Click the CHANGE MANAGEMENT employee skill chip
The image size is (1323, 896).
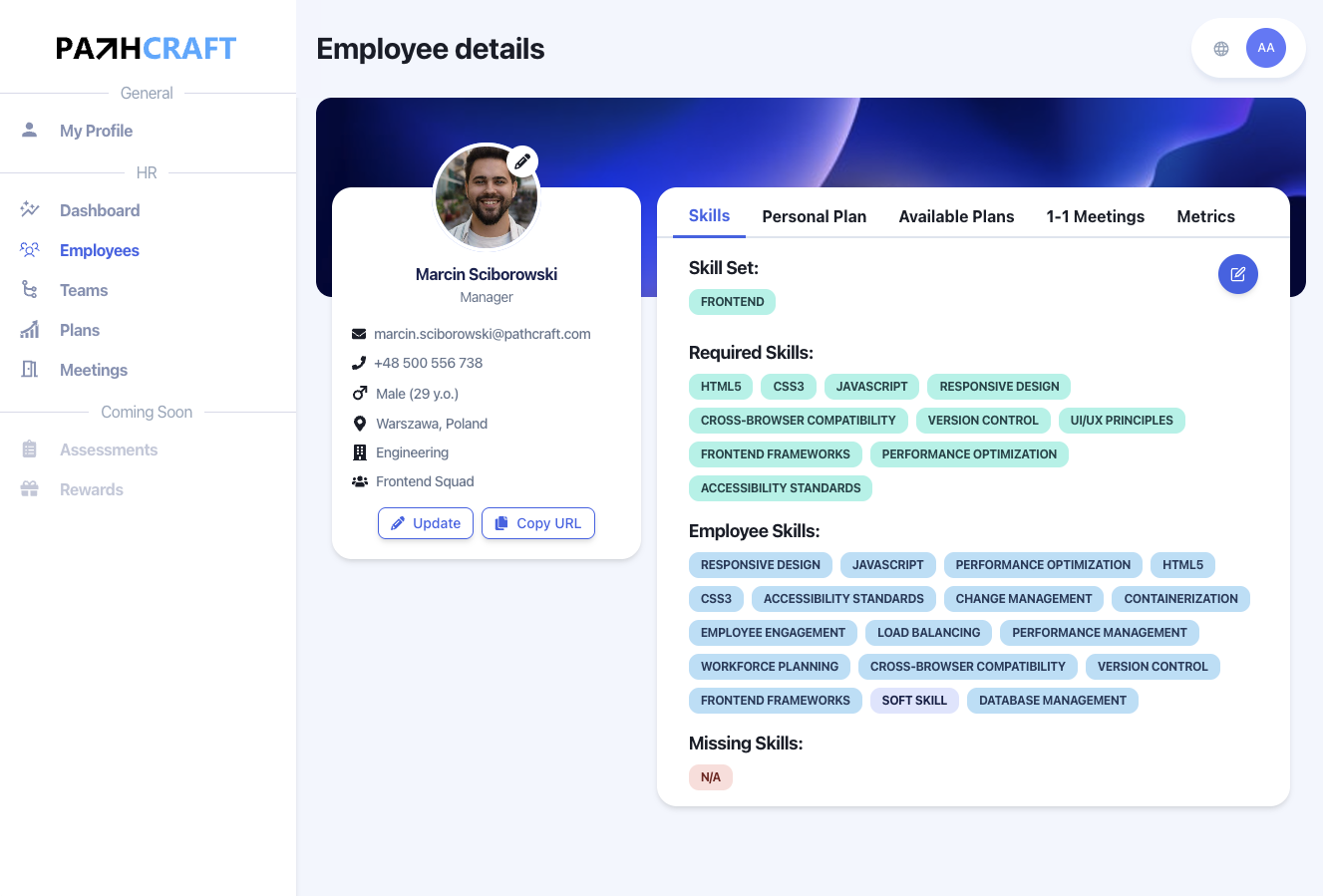pyautogui.click(x=1024, y=599)
